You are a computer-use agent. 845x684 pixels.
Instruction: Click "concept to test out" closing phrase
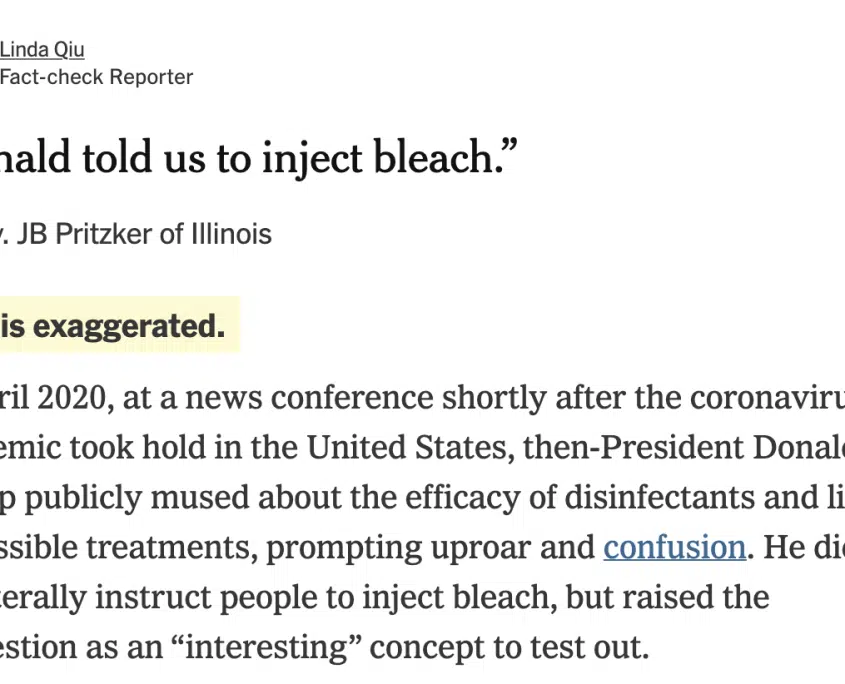[x=509, y=647]
